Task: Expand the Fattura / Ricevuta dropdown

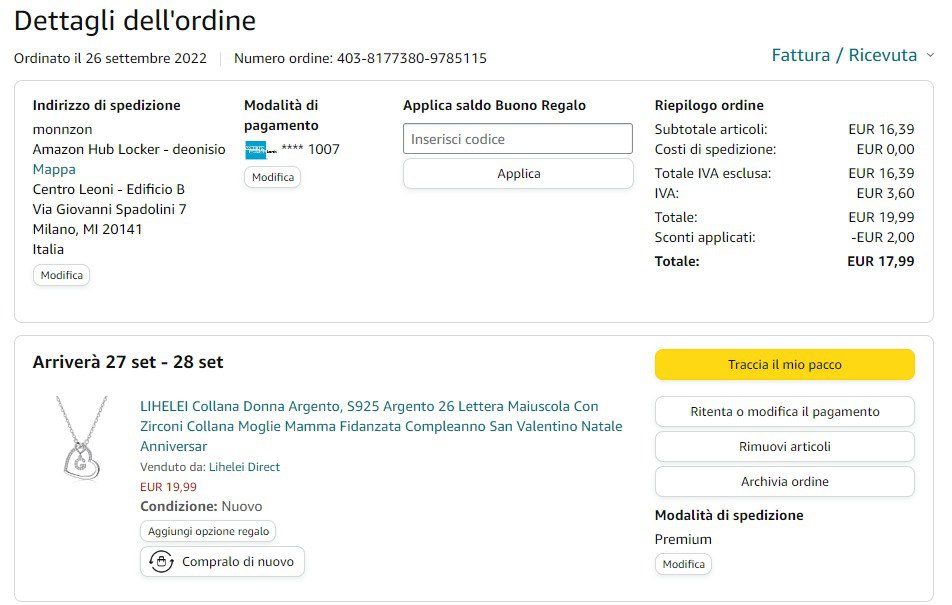Action: 844,55
